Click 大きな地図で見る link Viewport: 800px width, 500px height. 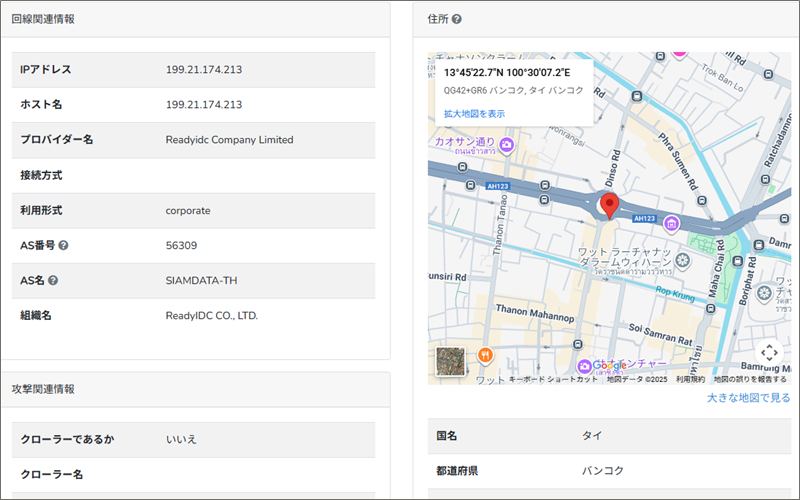(x=748, y=398)
